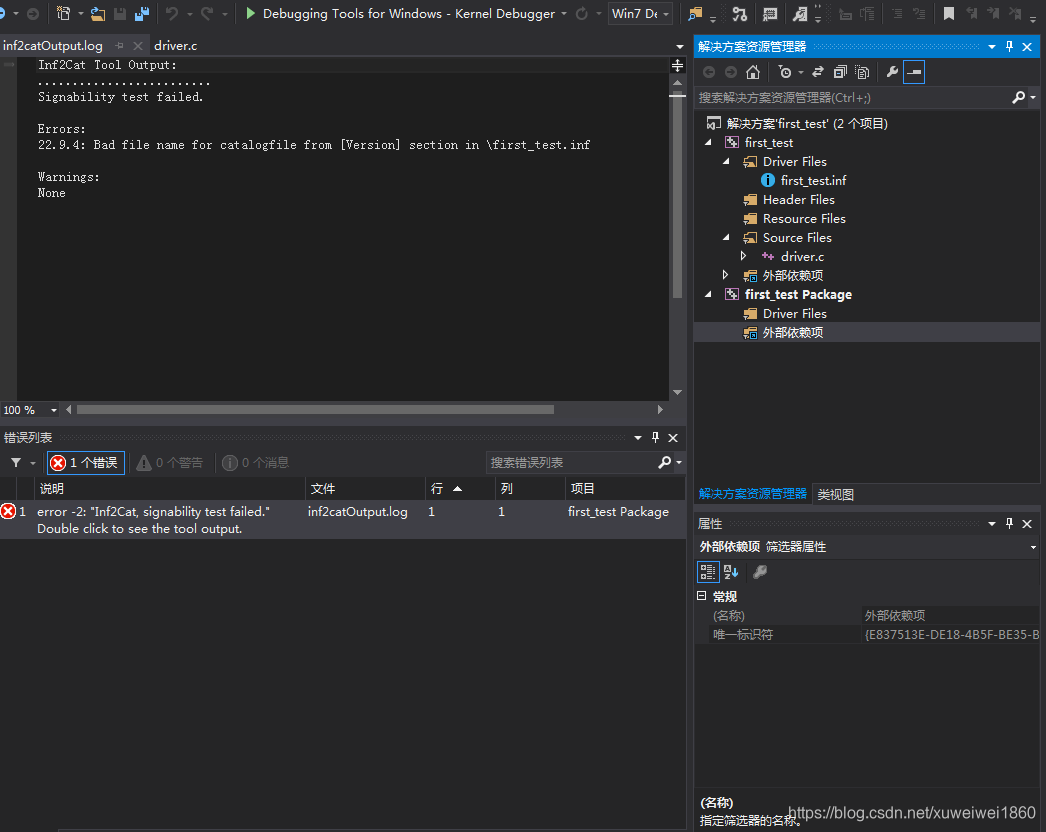Screen dimensions: 1046x832
Task: Click the Save All toolbar icon
Action: (142, 13)
